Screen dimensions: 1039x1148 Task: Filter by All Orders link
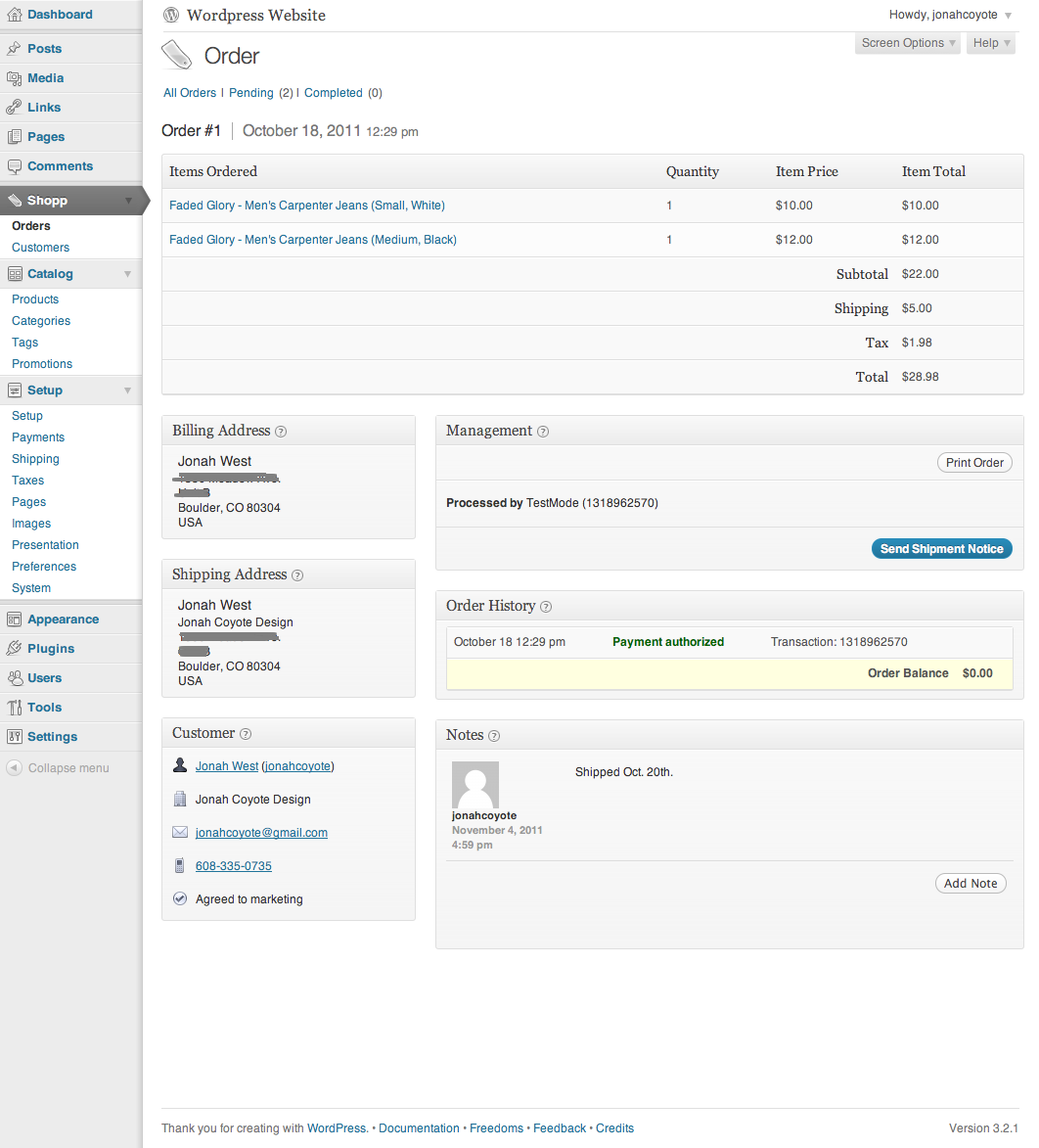[190, 93]
